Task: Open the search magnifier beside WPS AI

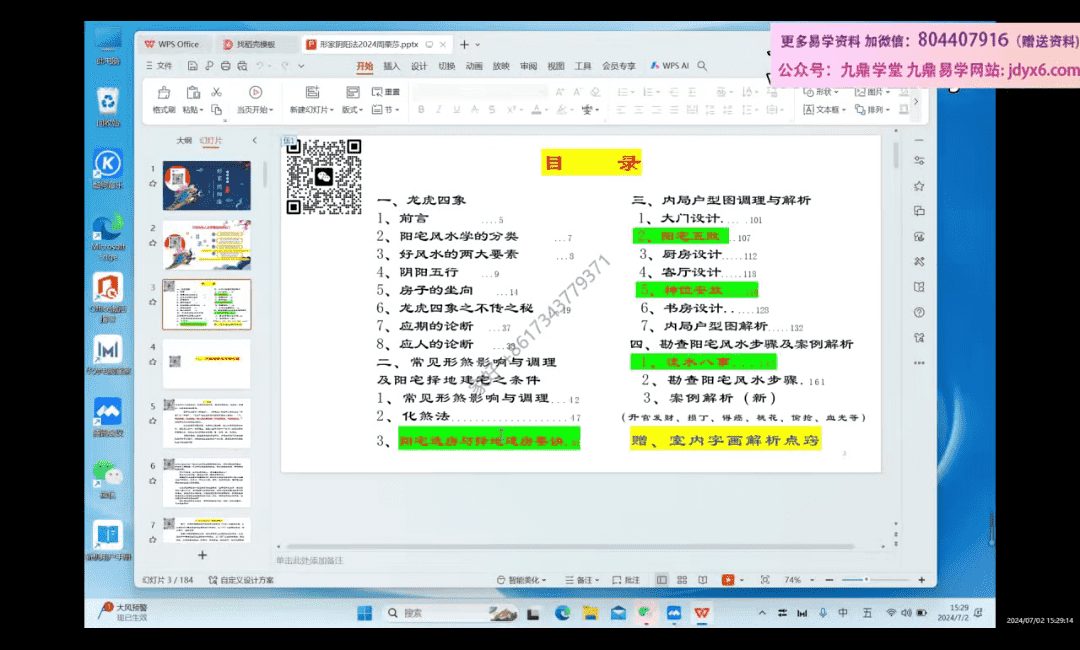Action: pos(703,66)
